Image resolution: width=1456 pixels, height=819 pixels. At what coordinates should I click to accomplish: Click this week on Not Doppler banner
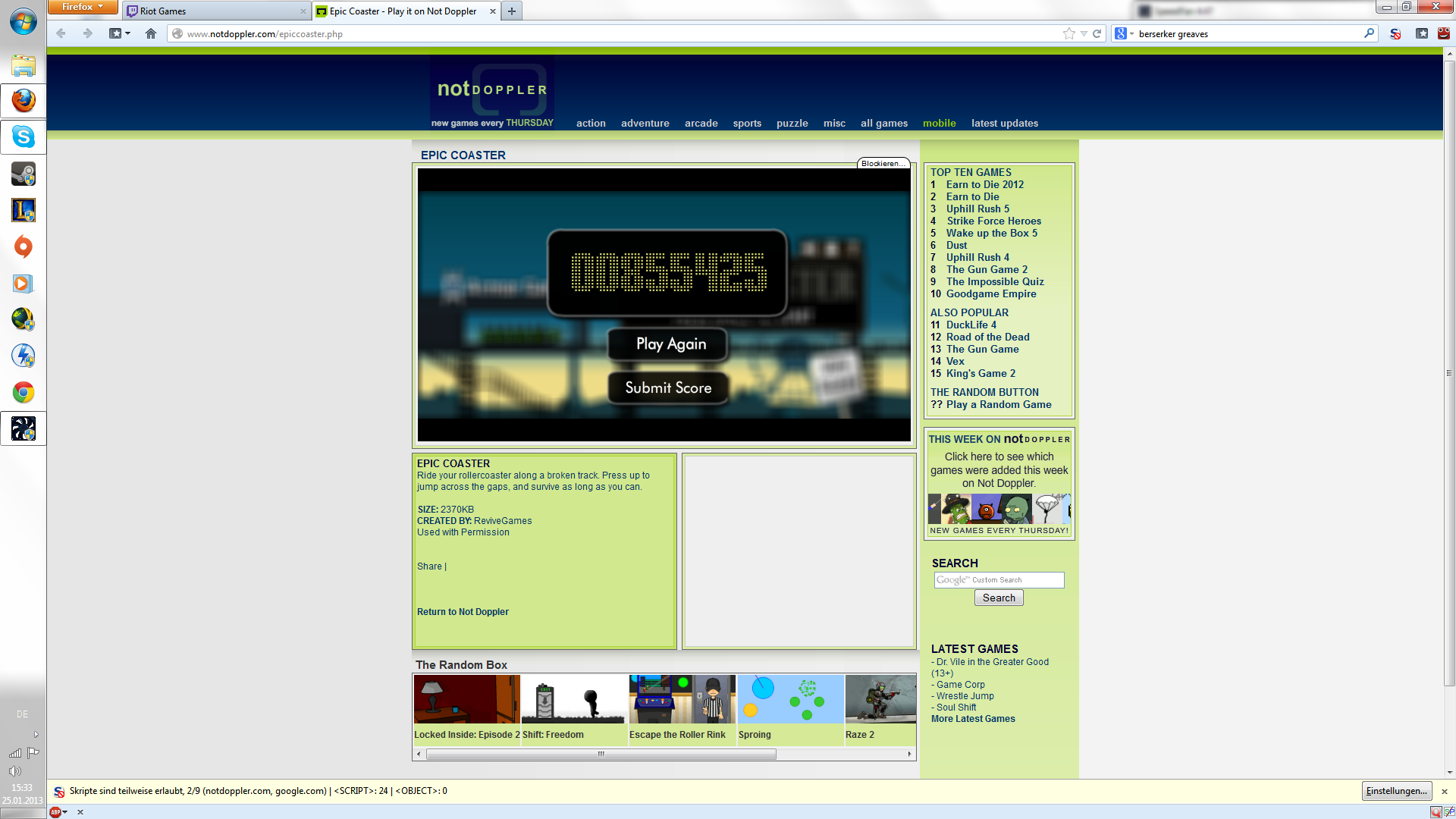click(x=999, y=484)
